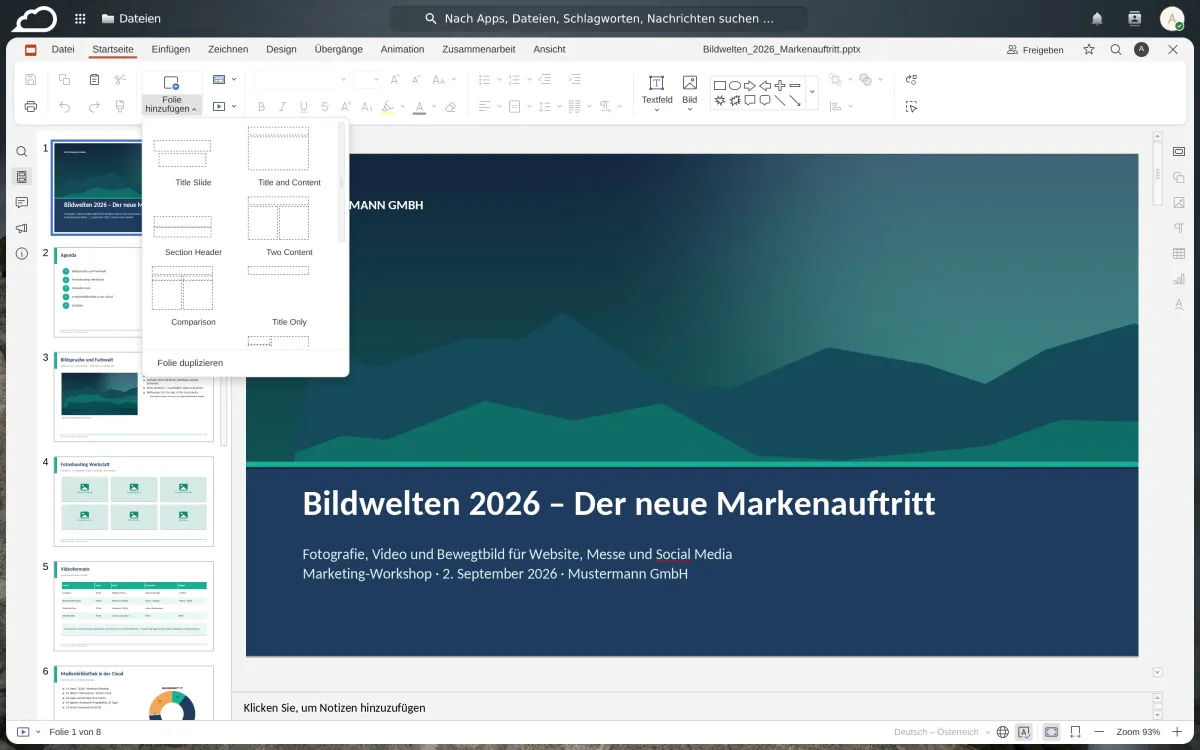Viewport: 1200px width, 750px height.
Task: Open comments panel in left sidebar
Action: click(22, 203)
